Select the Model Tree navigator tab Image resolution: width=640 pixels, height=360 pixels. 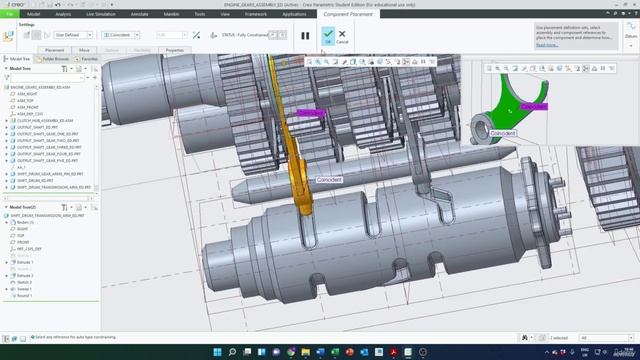(17, 59)
